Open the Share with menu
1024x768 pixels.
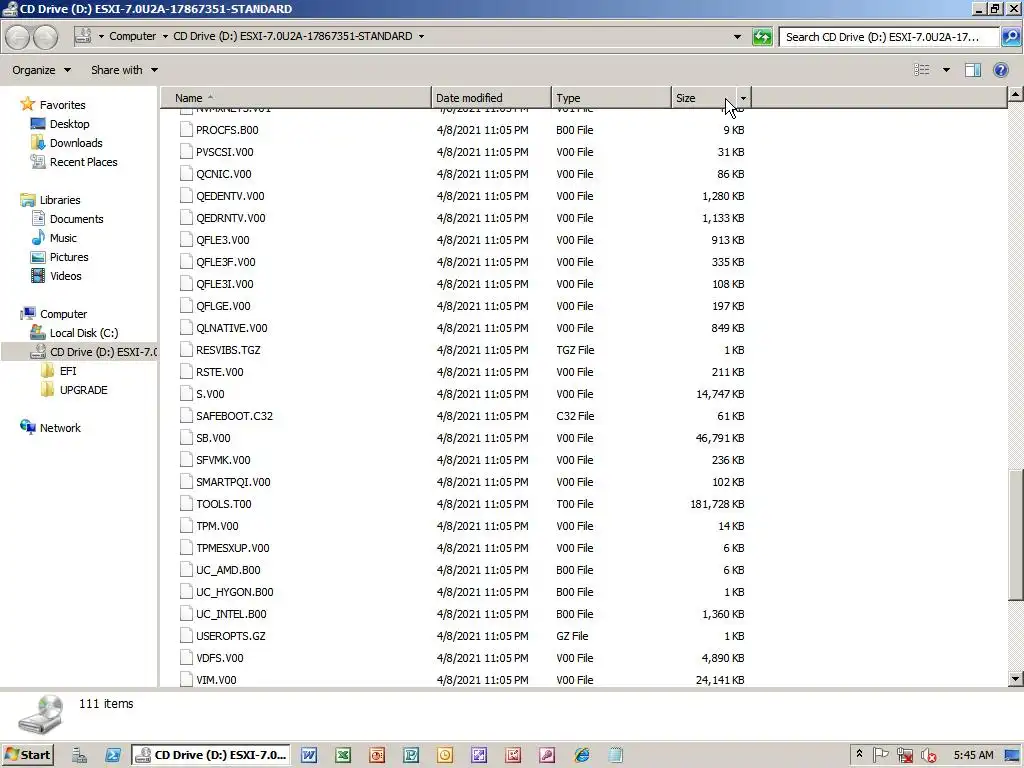(x=124, y=70)
